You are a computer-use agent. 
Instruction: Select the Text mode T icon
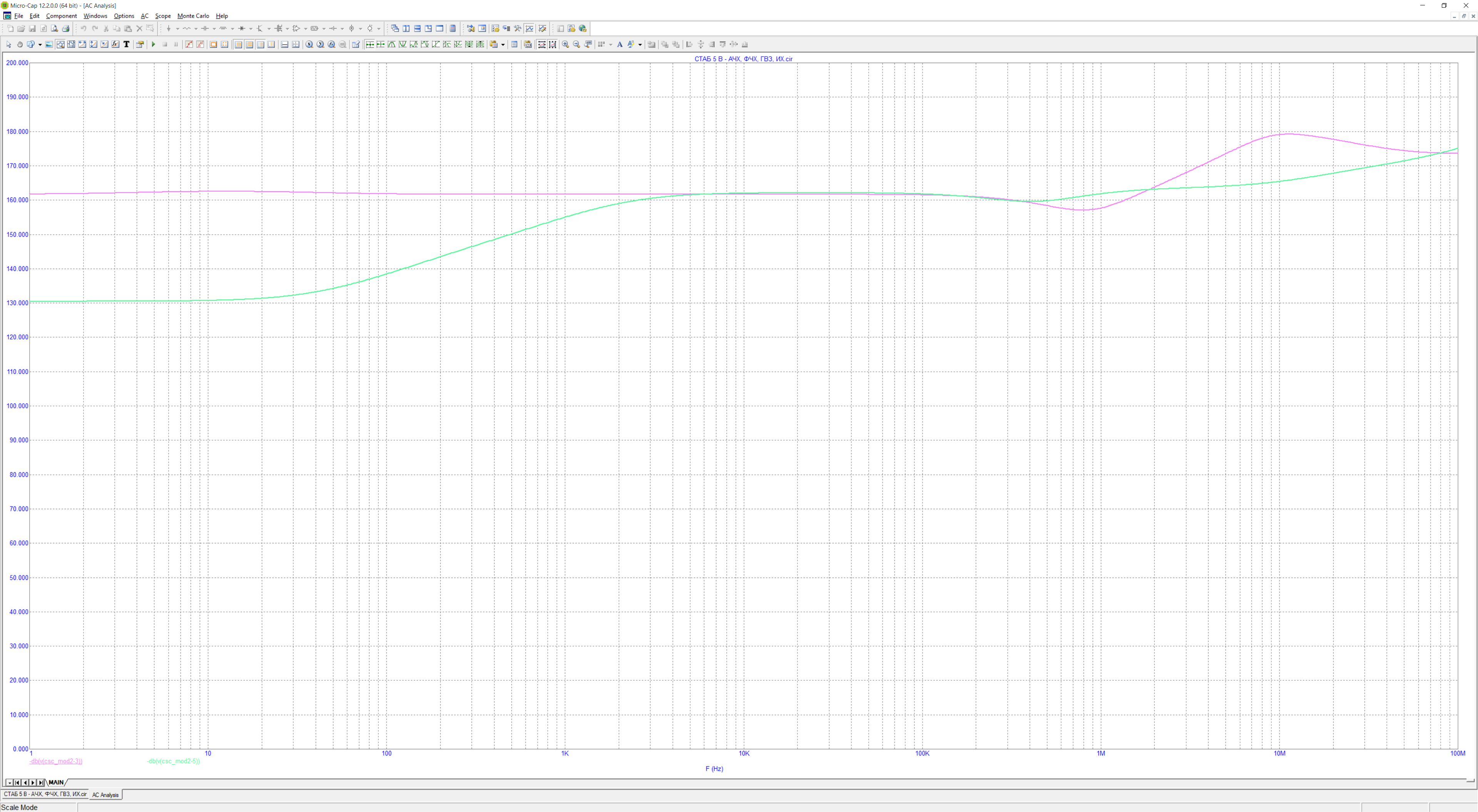[x=126, y=44]
